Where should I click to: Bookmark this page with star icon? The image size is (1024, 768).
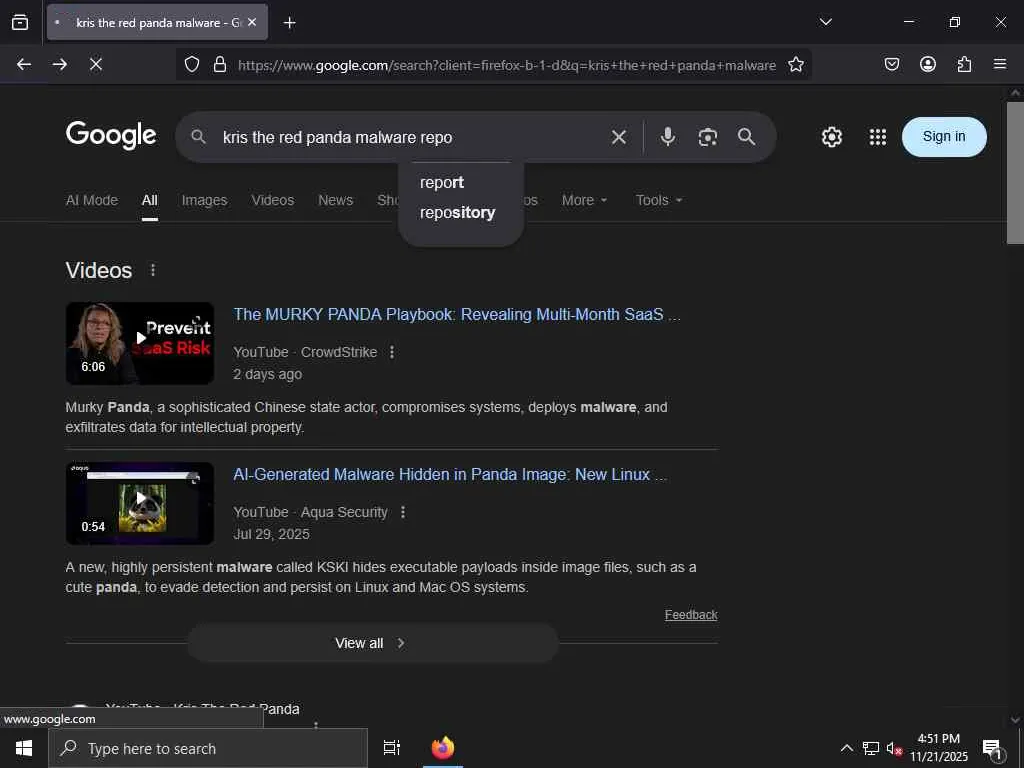point(795,64)
